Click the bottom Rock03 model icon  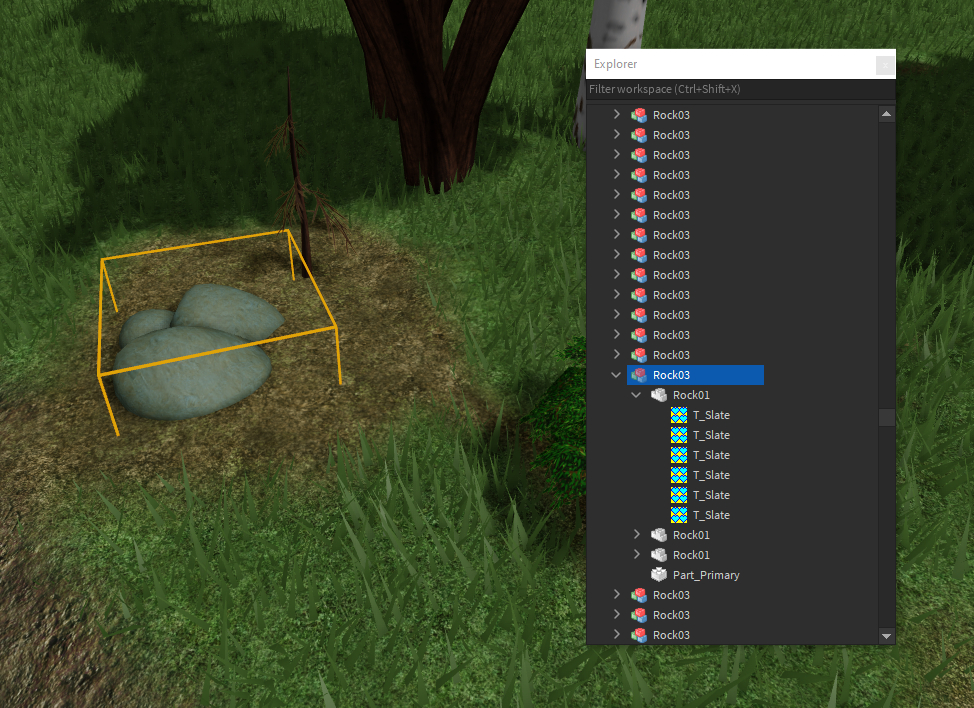click(639, 635)
